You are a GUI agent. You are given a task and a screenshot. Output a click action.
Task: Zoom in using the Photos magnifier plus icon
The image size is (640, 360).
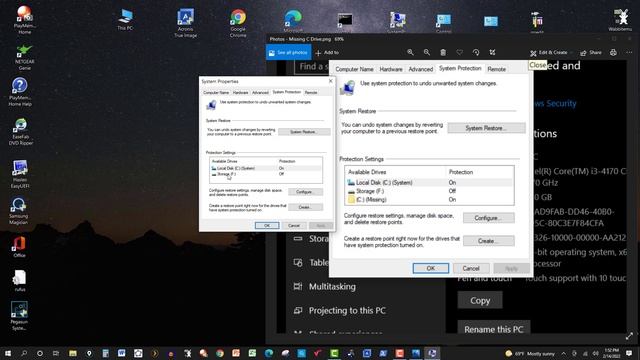[410, 52]
